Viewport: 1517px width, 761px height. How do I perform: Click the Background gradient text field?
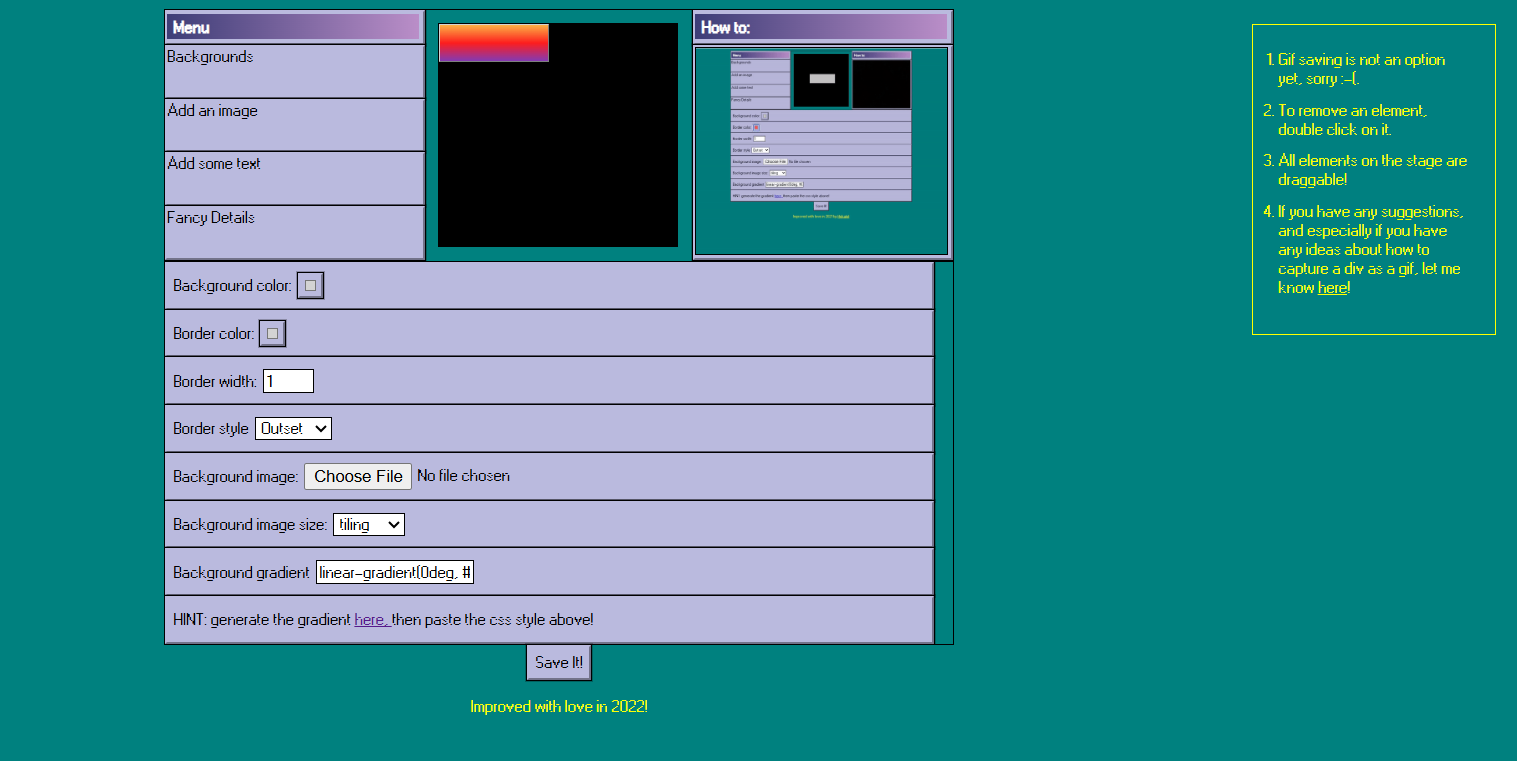394,572
